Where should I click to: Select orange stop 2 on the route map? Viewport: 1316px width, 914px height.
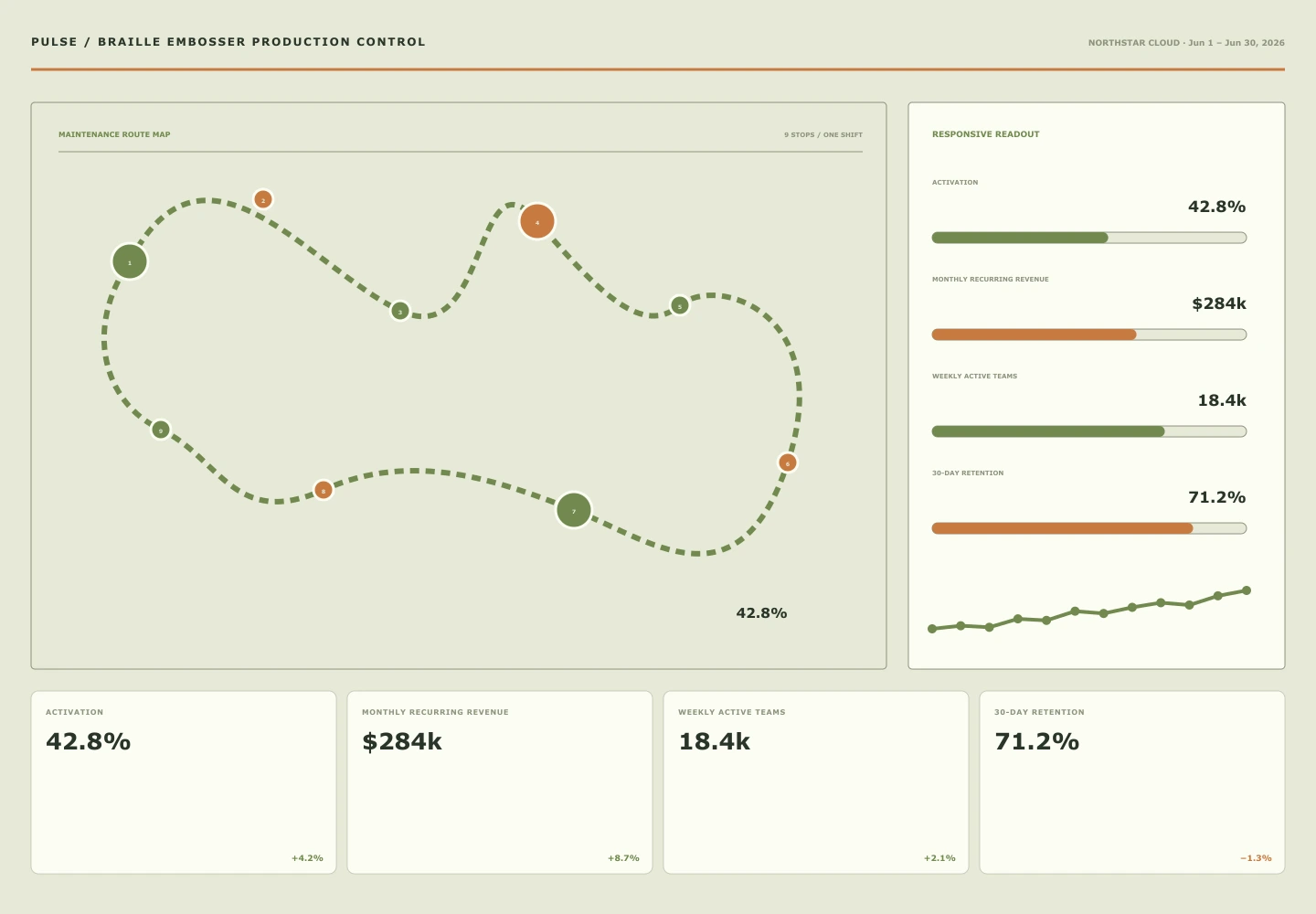point(263,199)
